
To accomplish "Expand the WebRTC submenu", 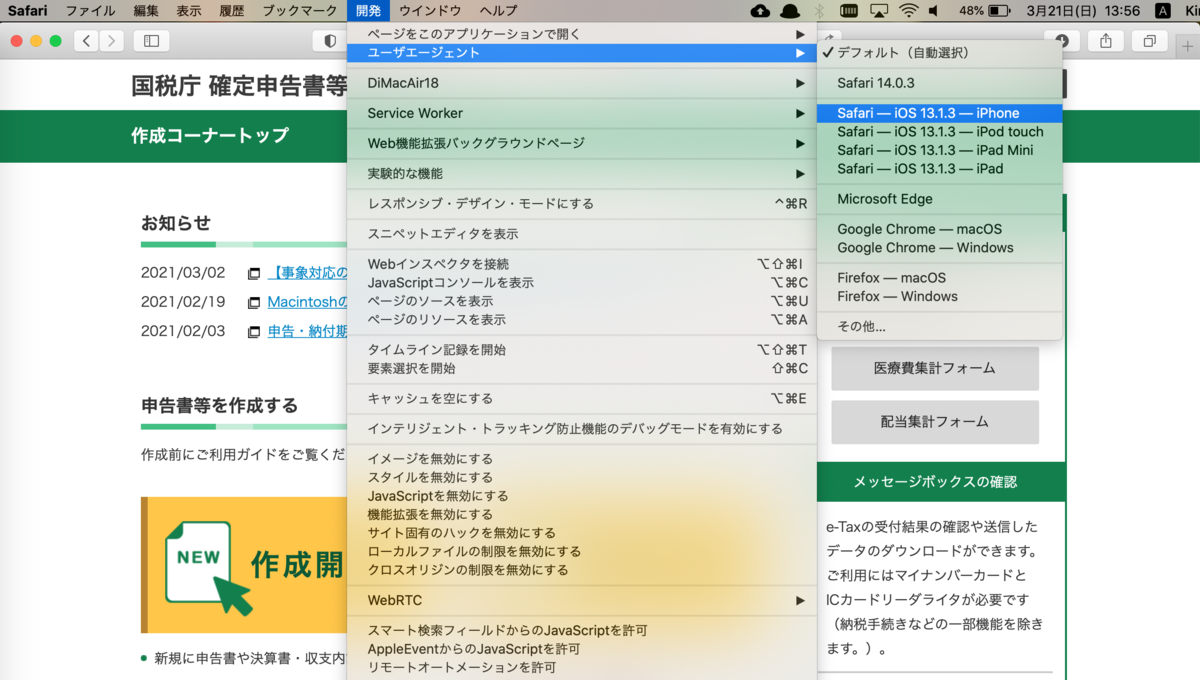I will pos(582,601).
